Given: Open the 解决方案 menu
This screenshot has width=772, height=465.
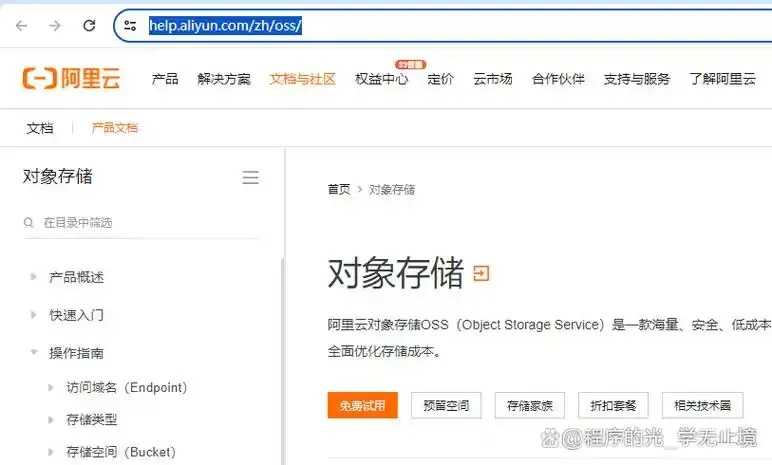Looking at the screenshot, I should pyautogui.click(x=224, y=79).
